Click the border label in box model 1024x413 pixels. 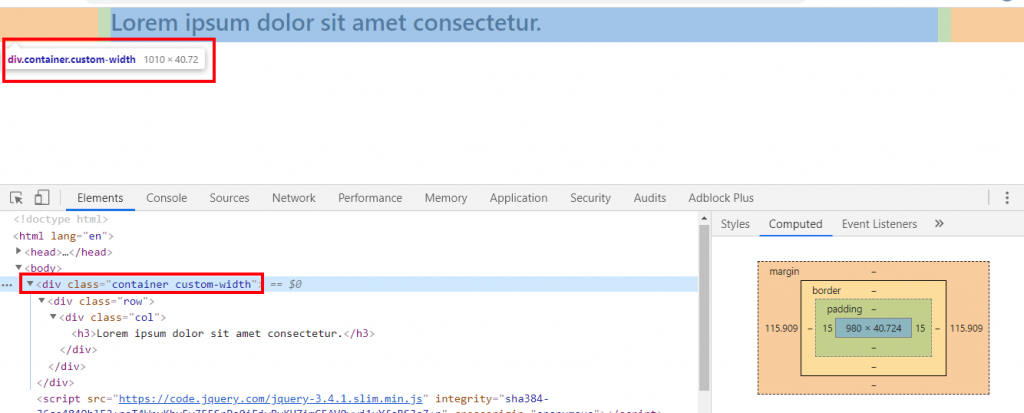[x=827, y=290]
